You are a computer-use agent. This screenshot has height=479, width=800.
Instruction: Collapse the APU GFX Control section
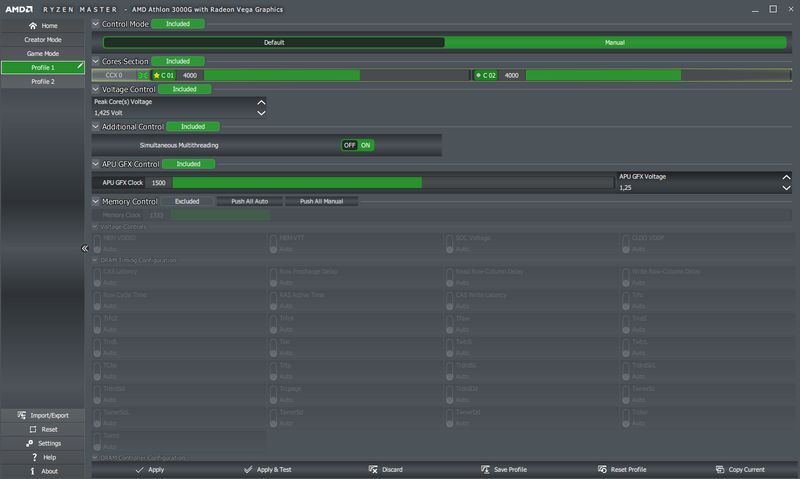[x=95, y=164]
